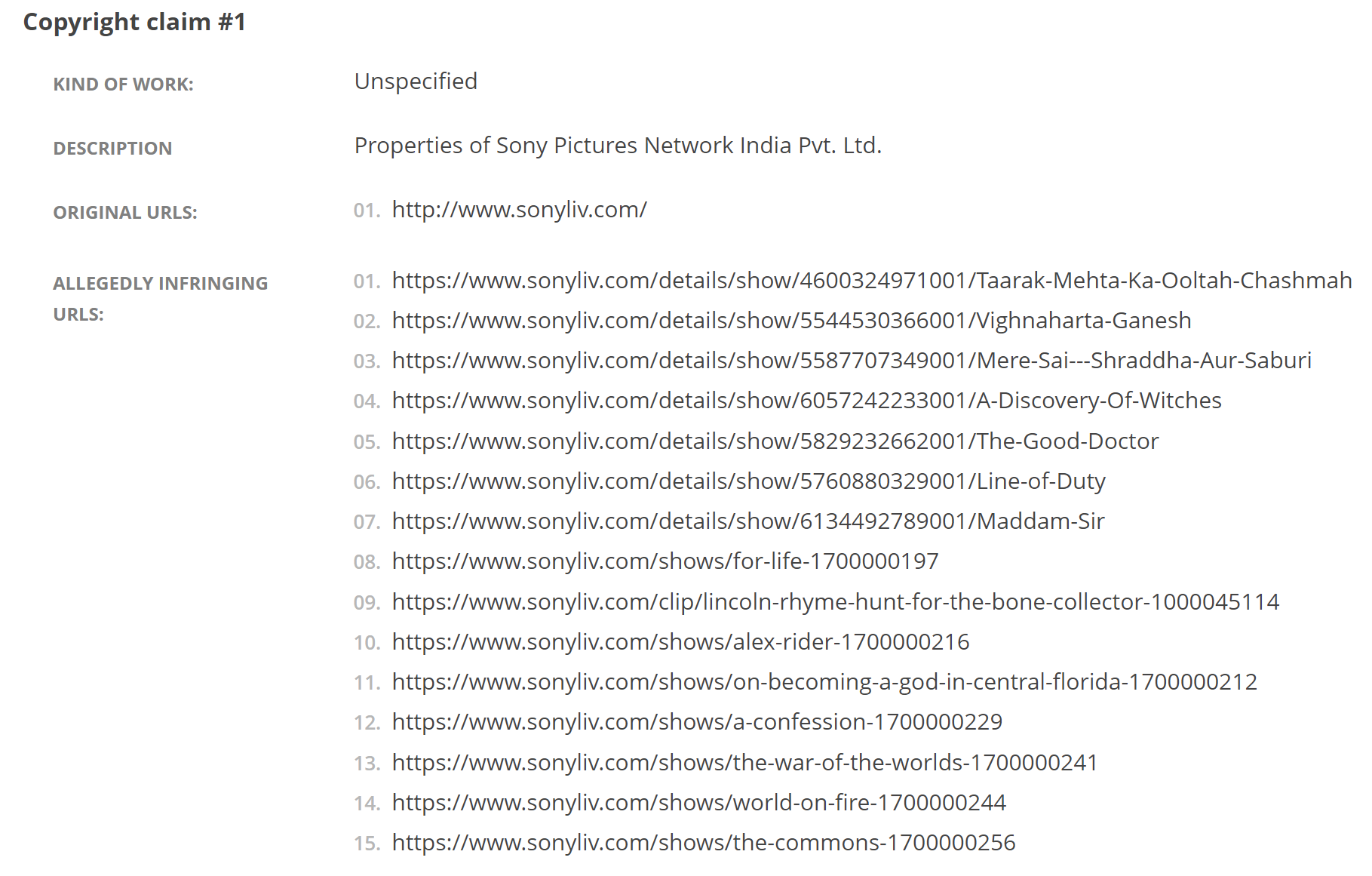
Task: Open the Mere-Sai Shraddha-Aur-Saburi link
Action: (852, 361)
